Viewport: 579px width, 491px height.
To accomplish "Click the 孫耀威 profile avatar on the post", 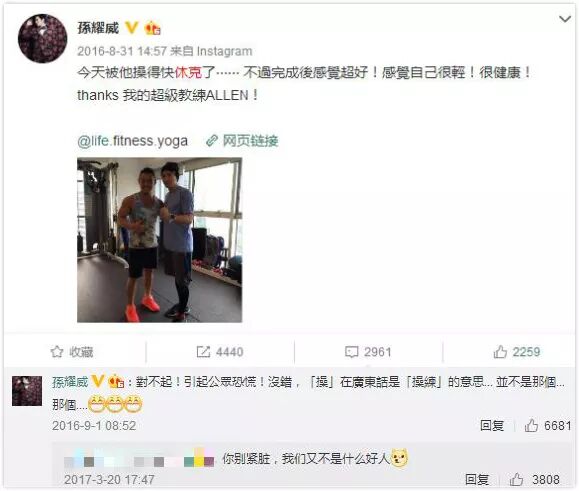I will coord(42,38).
